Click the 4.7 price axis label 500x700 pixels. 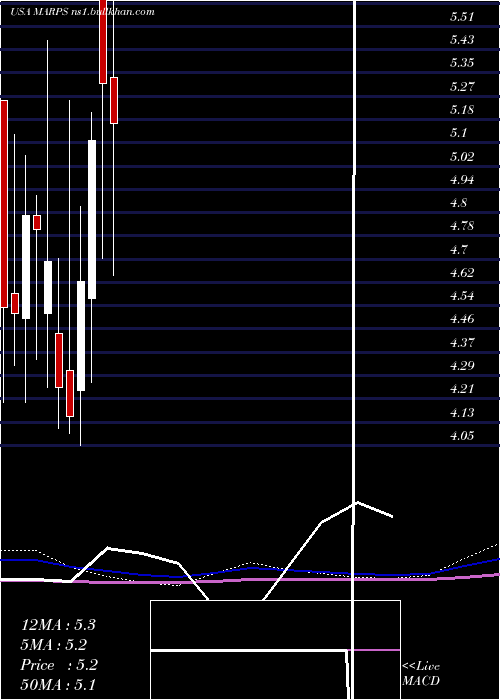click(x=458, y=249)
